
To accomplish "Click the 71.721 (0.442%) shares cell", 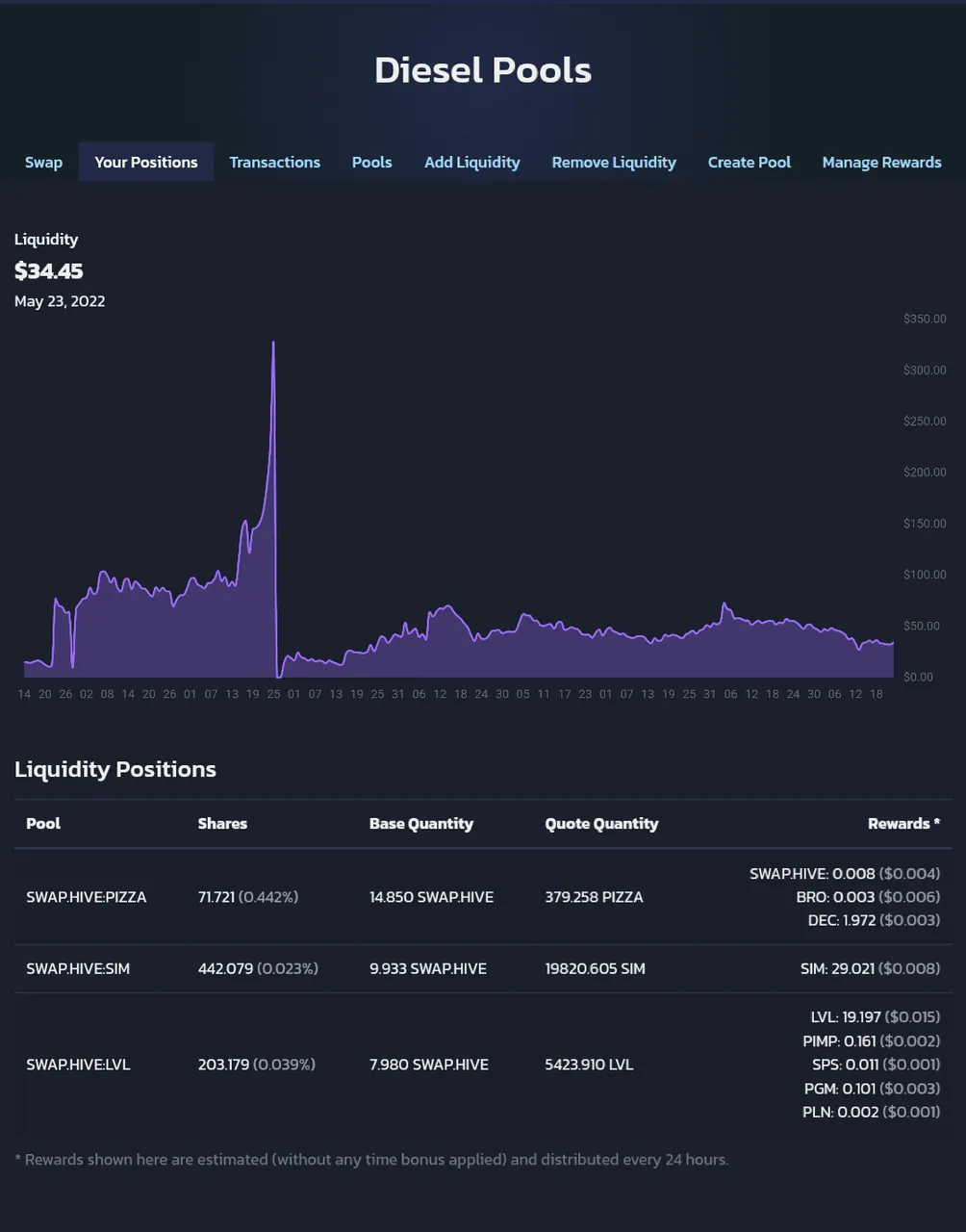I will click(248, 897).
